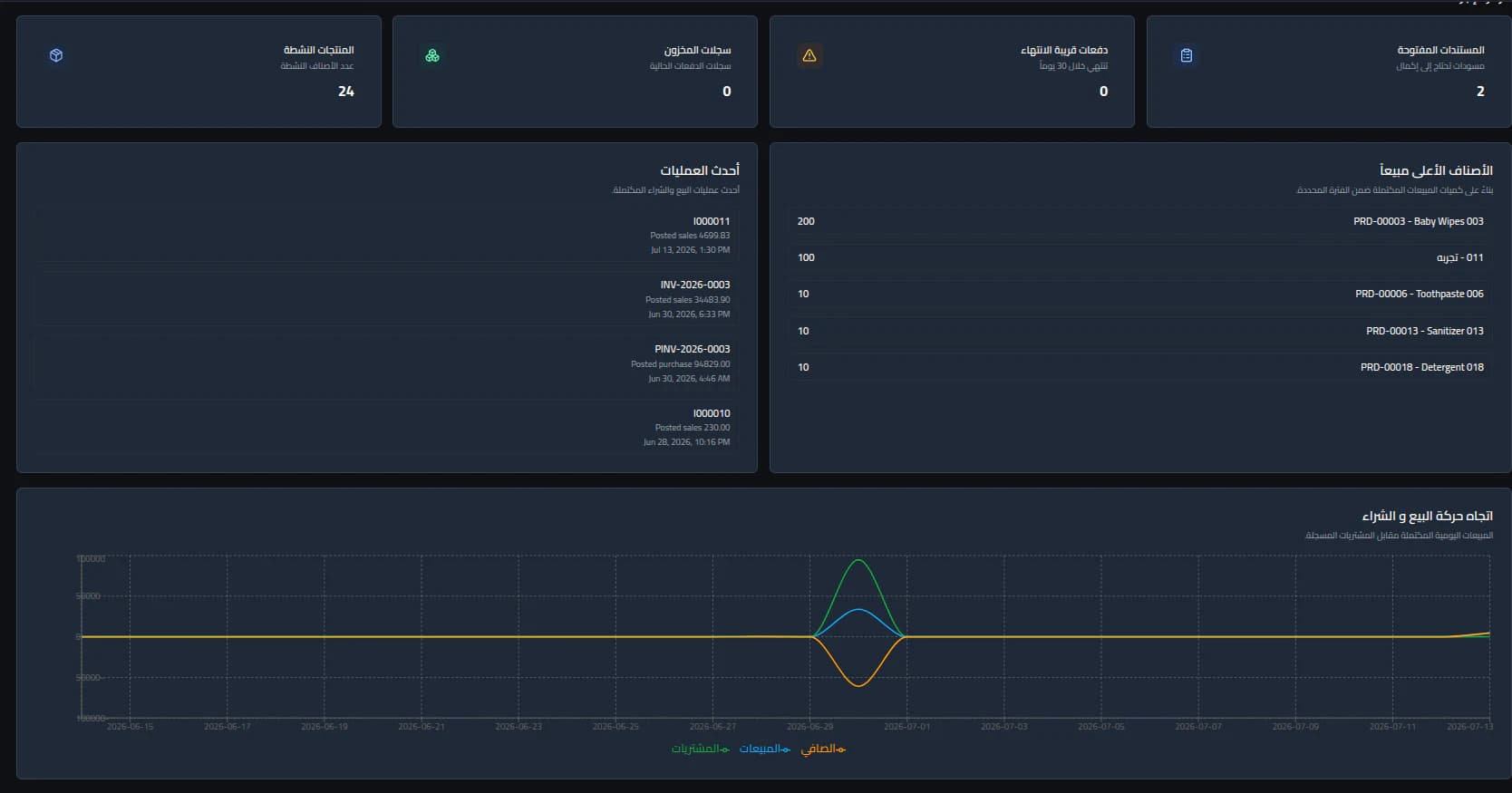Open the المستندات المفتوحة card showing 2
Screen dimensions: 1512x793
pyautogui.click(x=1329, y=72)
